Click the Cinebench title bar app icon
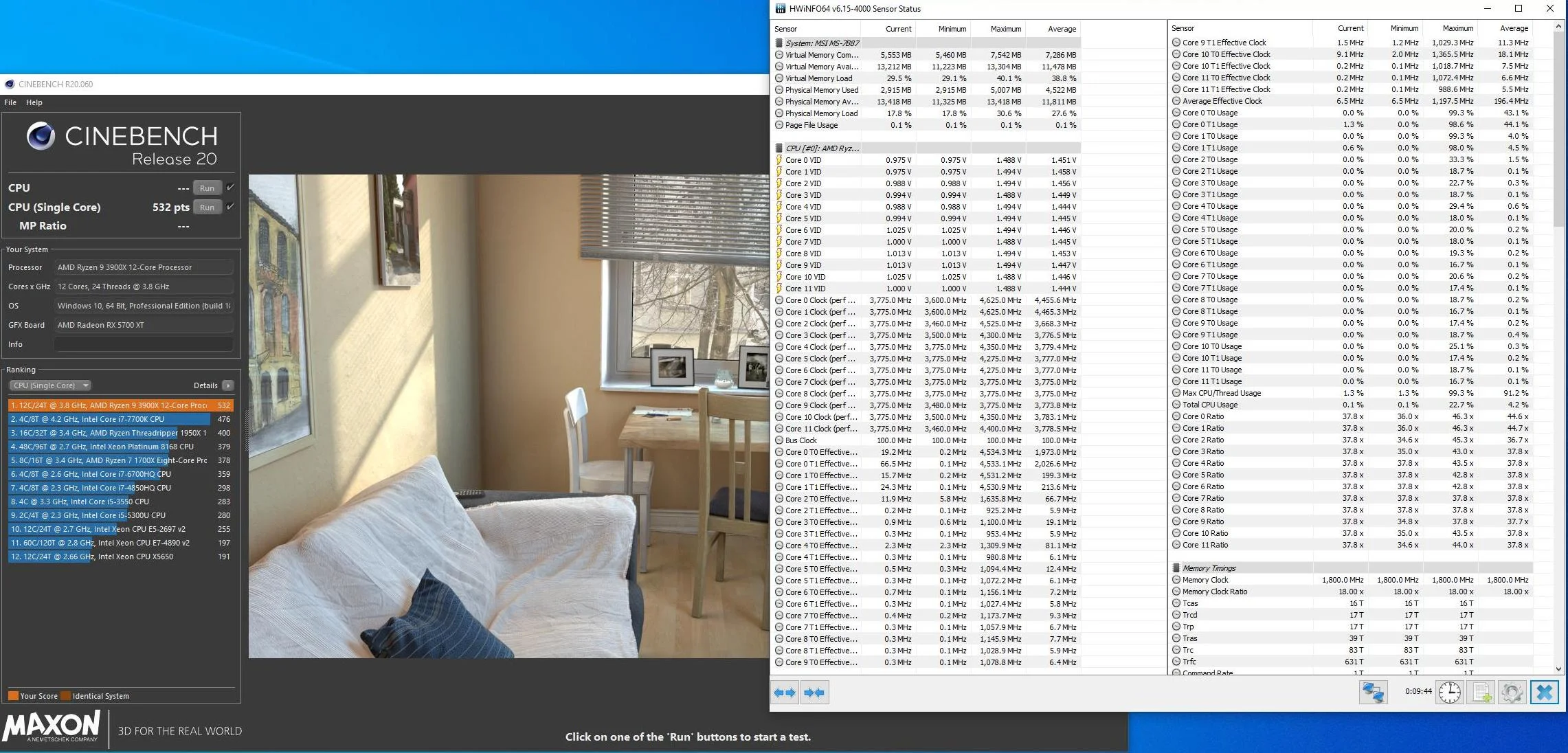This screenshot has height=753, width=1568. 10,85
